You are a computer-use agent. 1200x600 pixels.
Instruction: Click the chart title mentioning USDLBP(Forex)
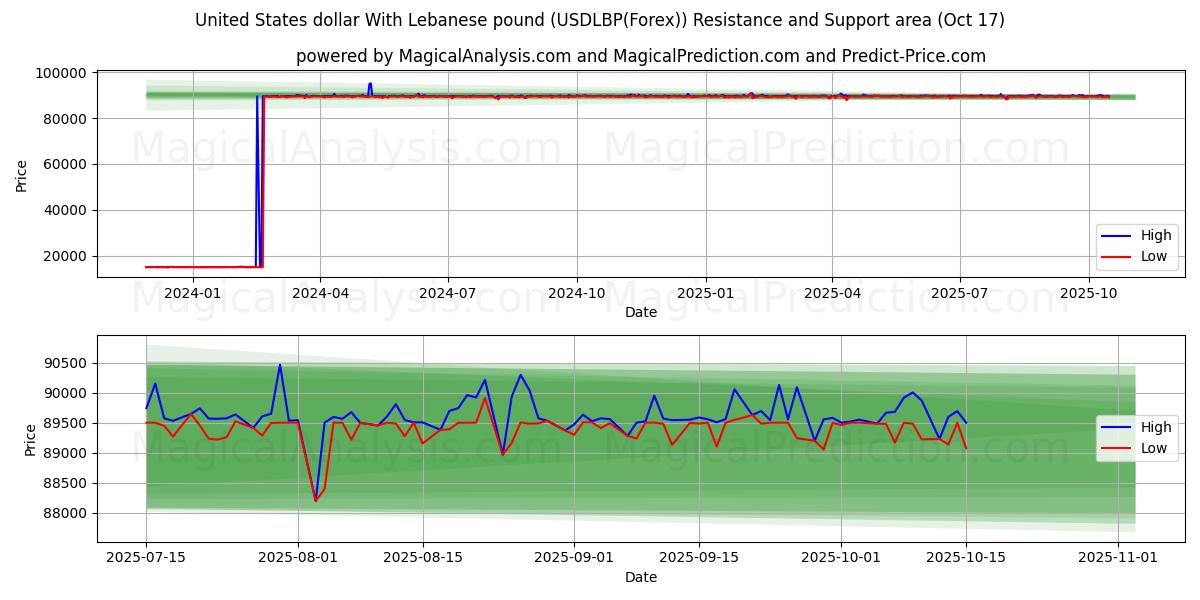600,20
